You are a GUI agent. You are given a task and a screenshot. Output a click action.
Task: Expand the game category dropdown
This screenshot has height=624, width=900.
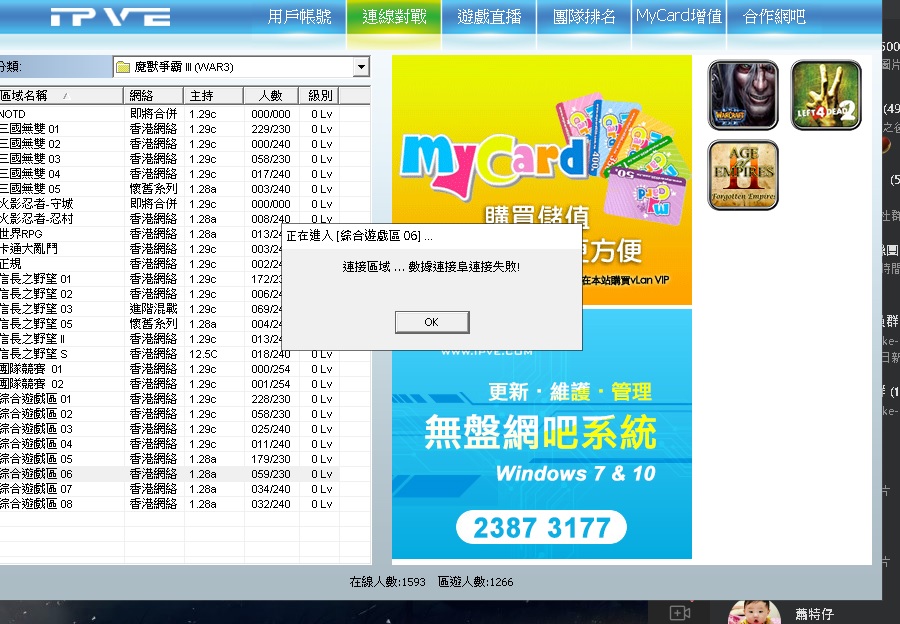point(361,67)
